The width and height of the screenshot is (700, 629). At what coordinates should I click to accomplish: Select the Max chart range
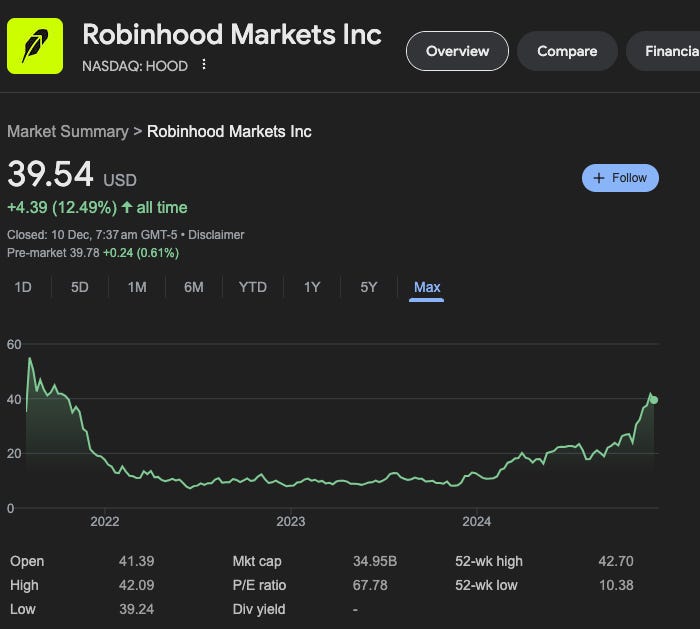tap(427, 287)
